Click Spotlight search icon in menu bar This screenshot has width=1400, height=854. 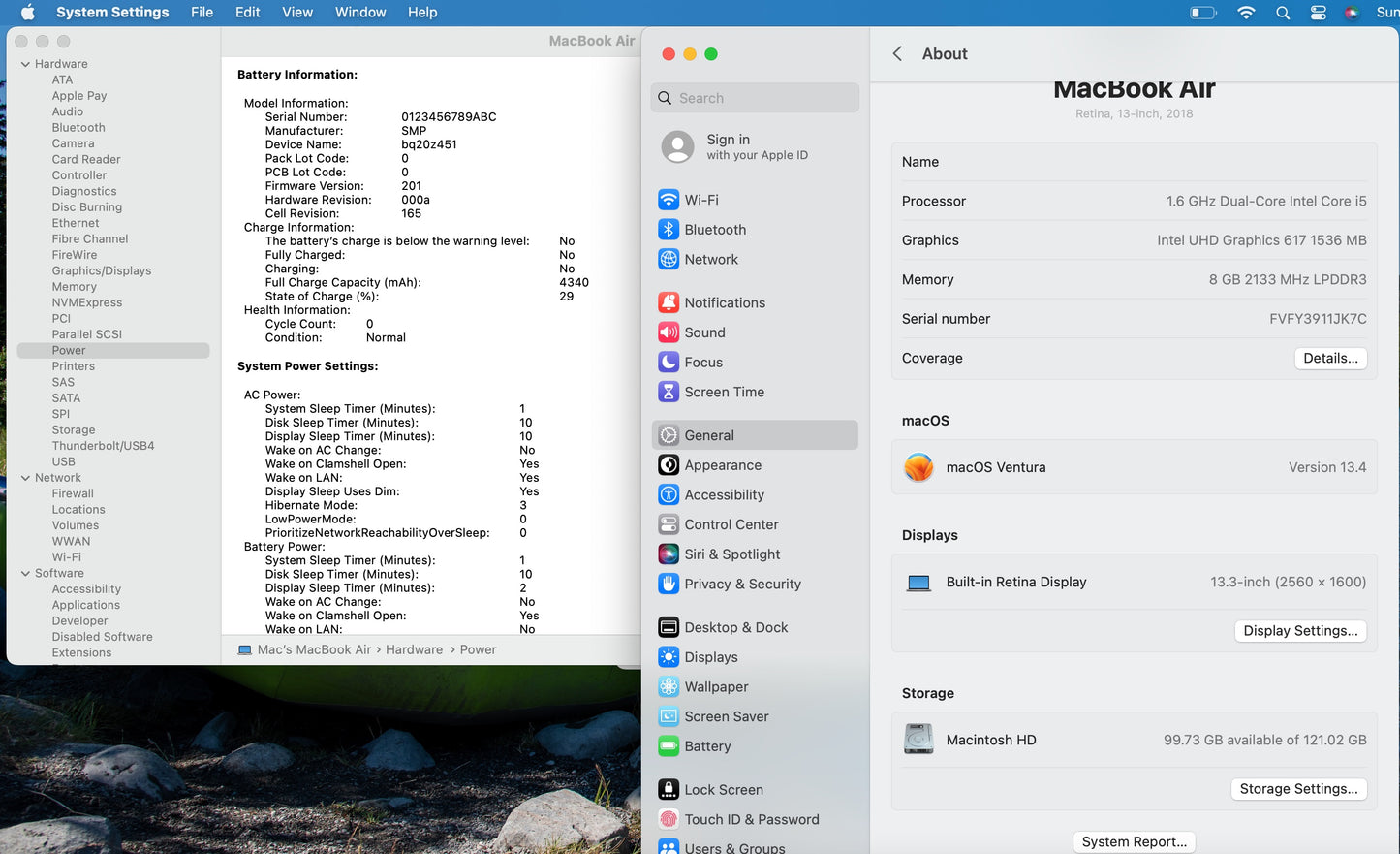pos(1283,13)
